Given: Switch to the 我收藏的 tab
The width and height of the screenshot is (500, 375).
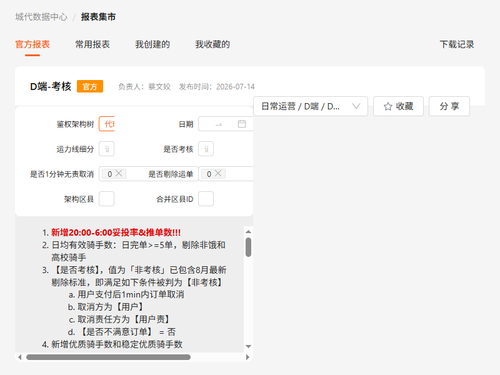Looking at the screenshot, I should tap(212, 44).
